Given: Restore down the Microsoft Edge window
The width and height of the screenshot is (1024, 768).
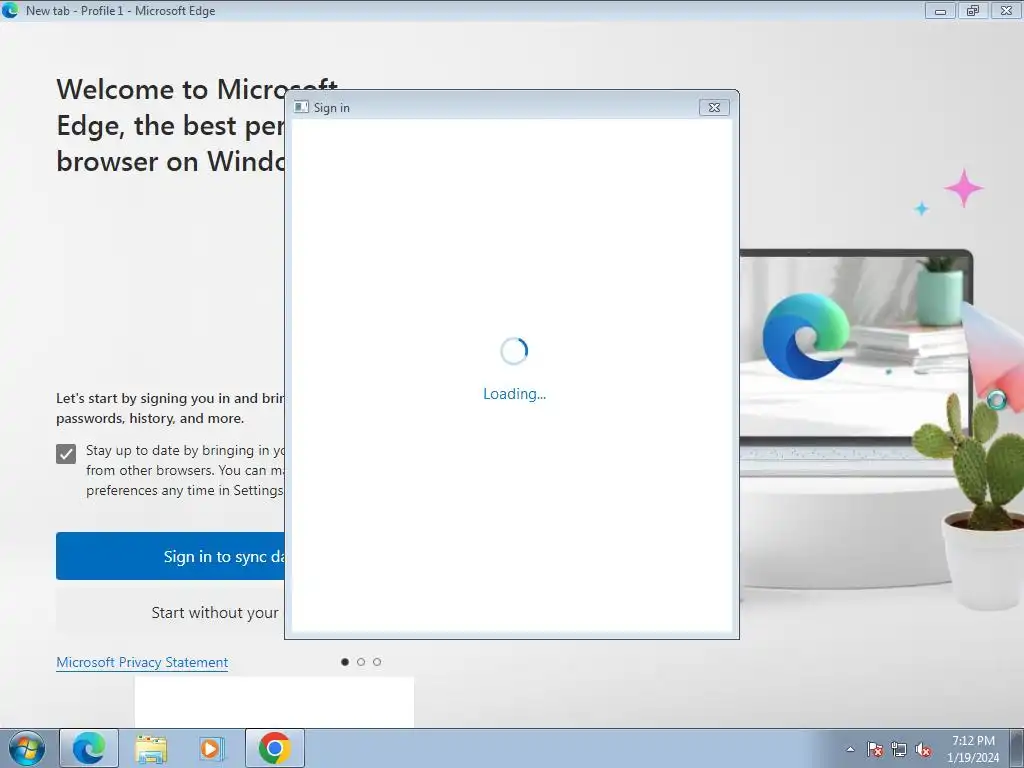Looking at the screenshot, I should (973, 10).
